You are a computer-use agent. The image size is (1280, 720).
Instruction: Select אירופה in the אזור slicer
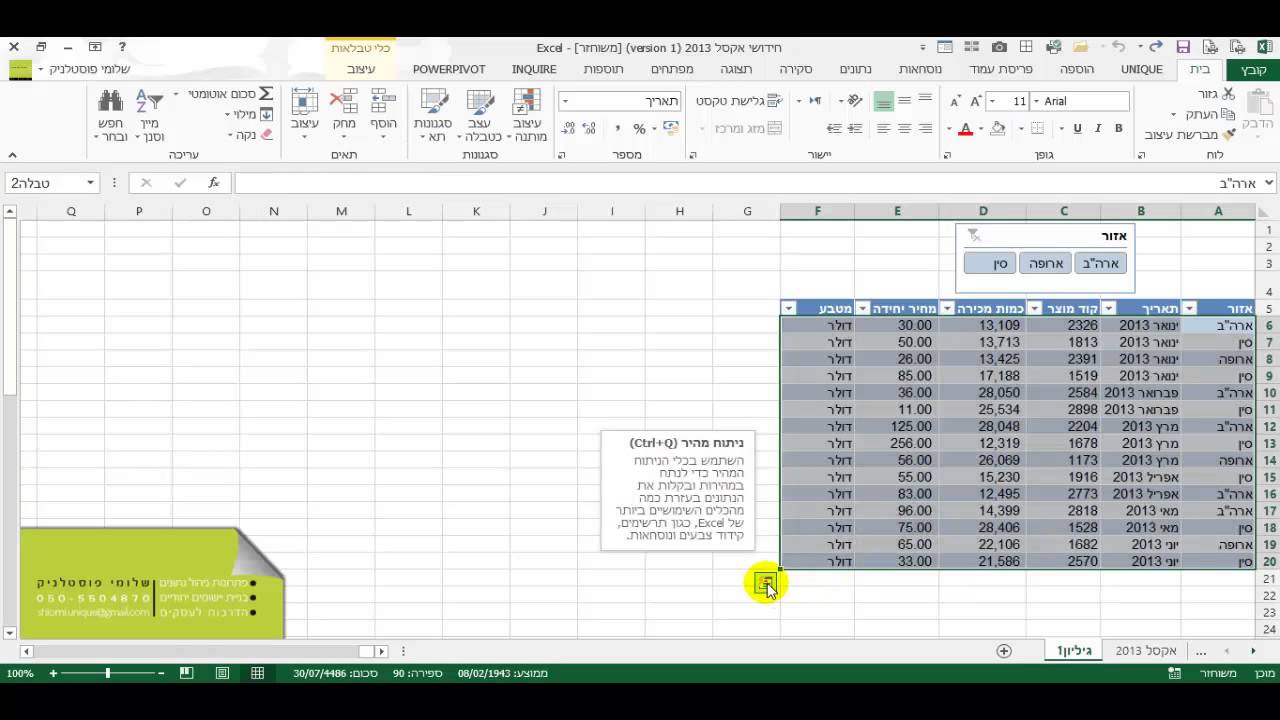pyautogui.click(x=1045, y=263)
